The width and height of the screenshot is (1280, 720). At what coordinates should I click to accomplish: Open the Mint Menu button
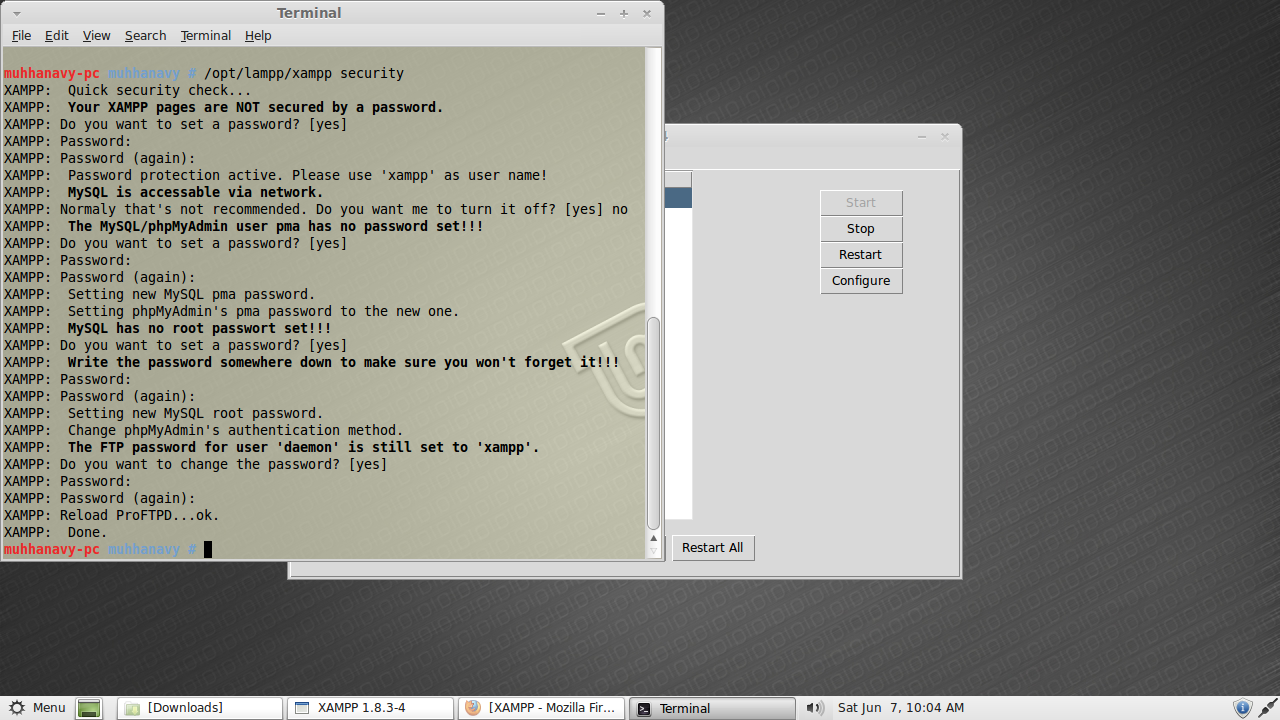pyautogui.click(x=37, y=708)
